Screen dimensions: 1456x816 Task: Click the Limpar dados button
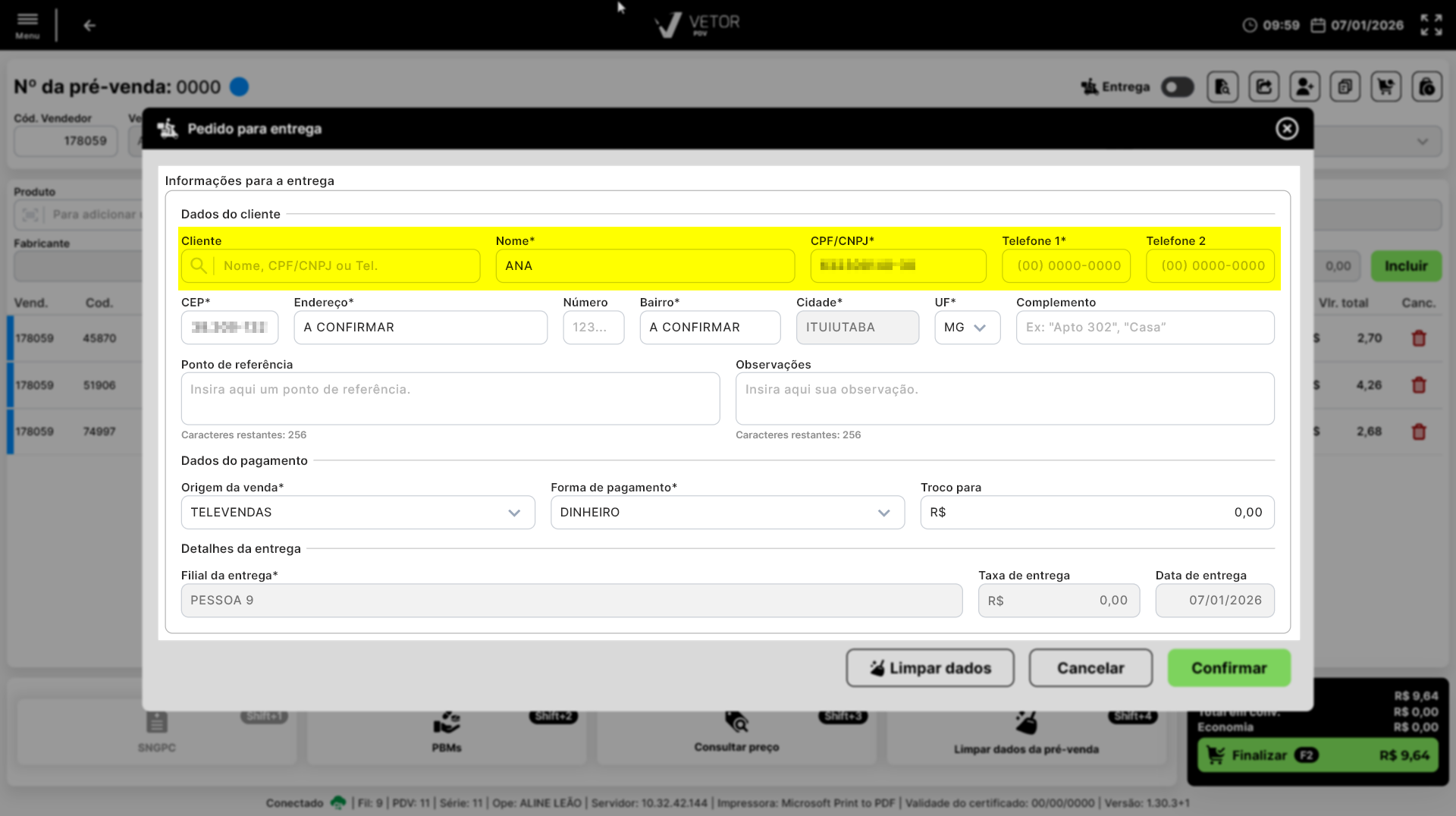pyautogui.click(x=930, y=668)
